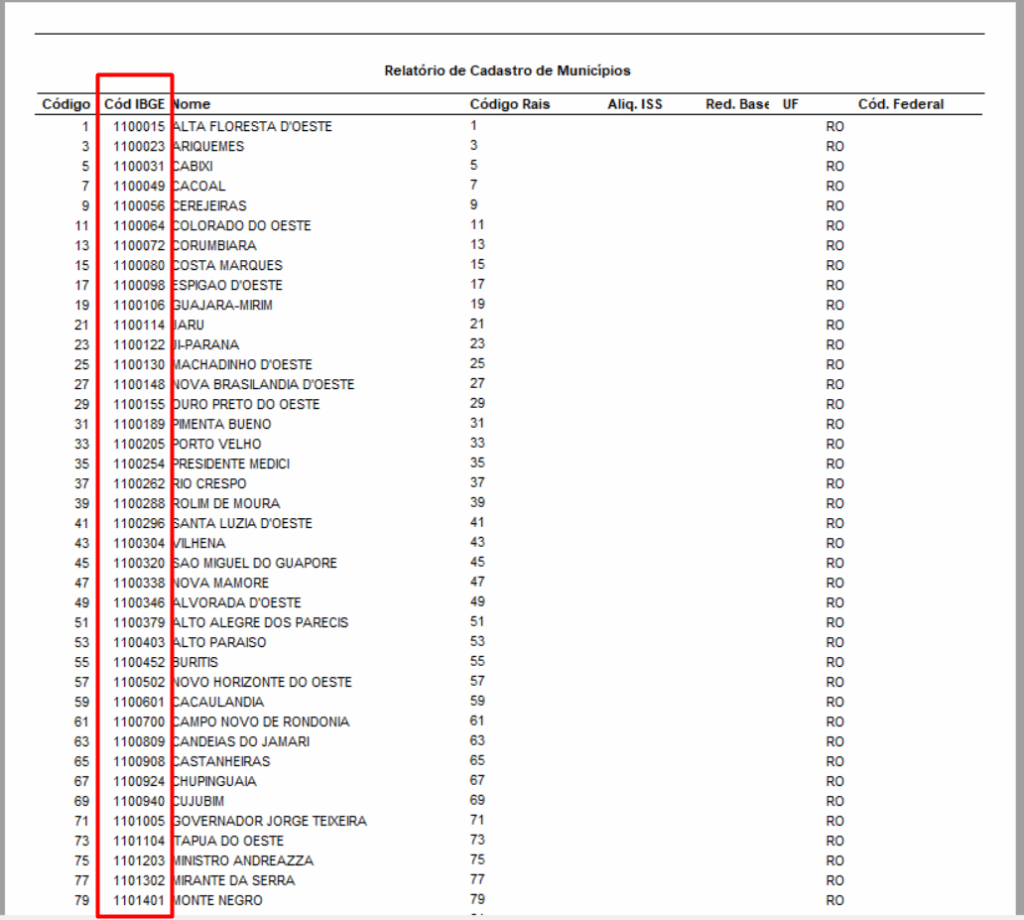Select the 'Nome' column header
The image size is (1024, 920).
click(191, 104)
